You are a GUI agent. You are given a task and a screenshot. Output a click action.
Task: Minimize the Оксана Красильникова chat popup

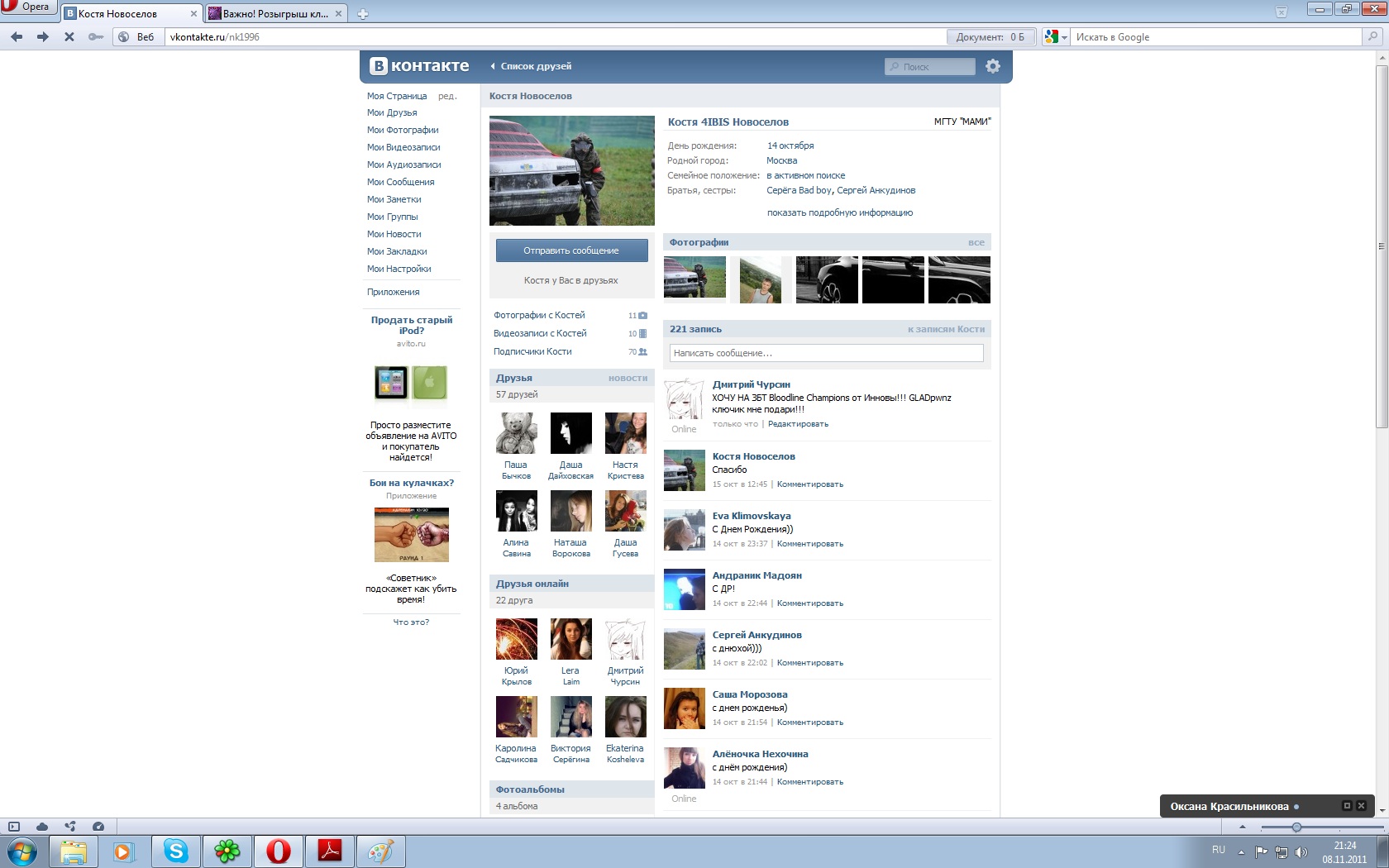tap(1347, 806)
